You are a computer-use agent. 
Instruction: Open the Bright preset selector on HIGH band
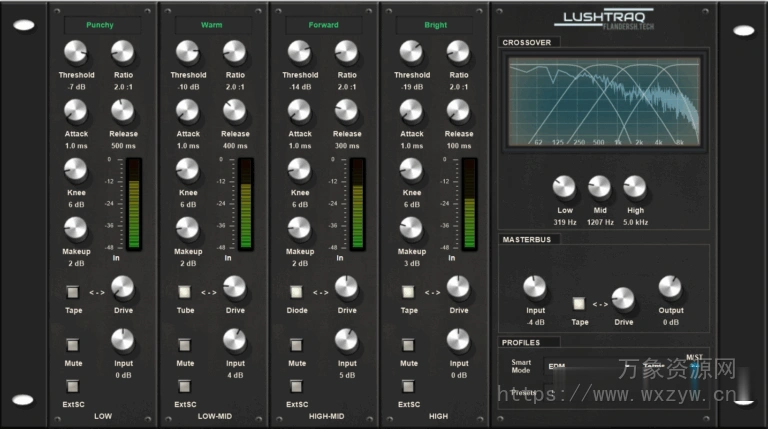tap(435, 25)
